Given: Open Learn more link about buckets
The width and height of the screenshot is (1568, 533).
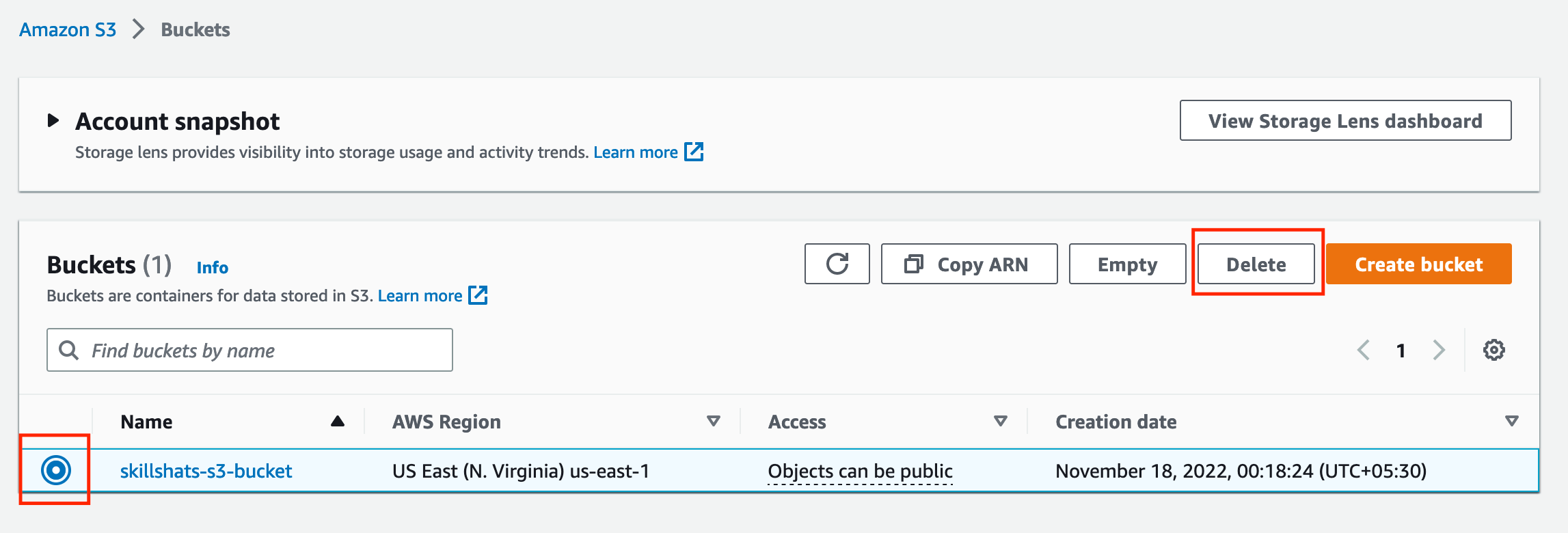Looking at the screenshot, I should (420, 295).
